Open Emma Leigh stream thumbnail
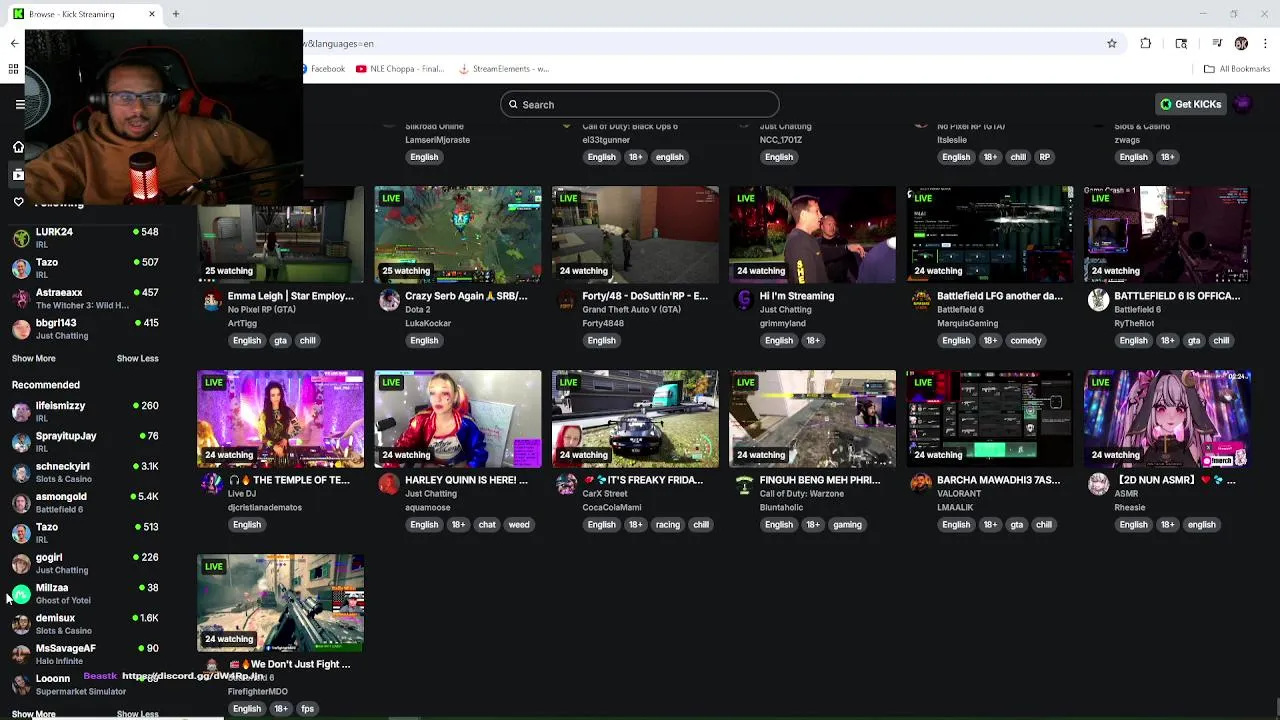This screenshot has height=720, width=1280. [x=281, y=235]
